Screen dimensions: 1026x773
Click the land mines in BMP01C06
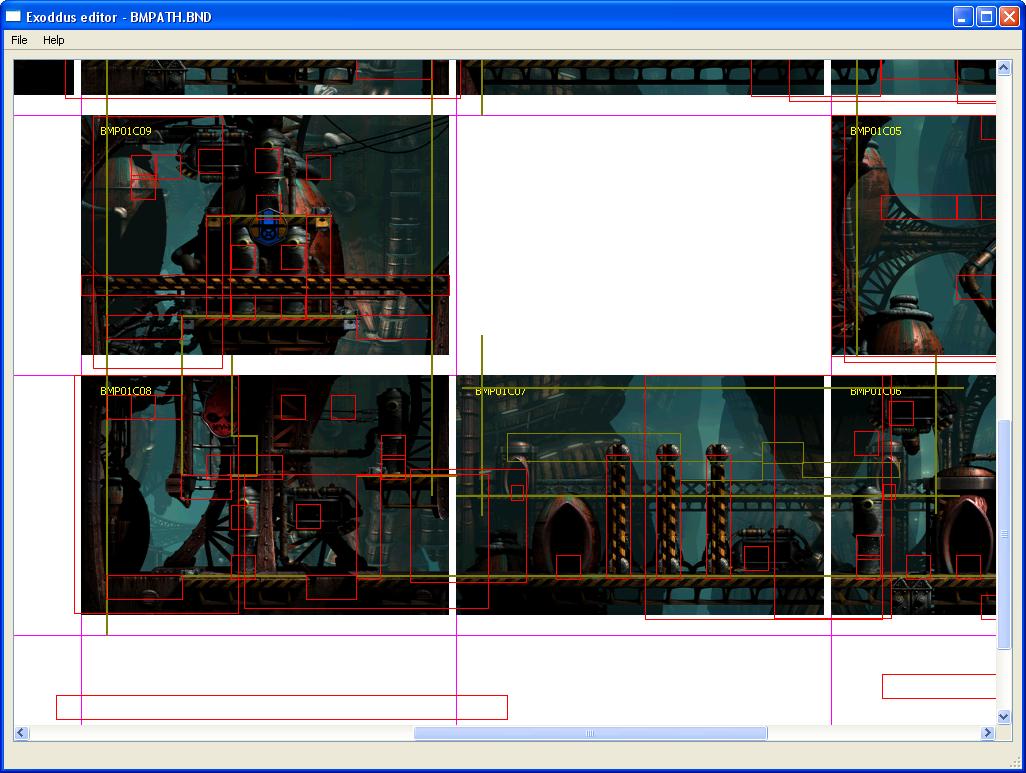point(912,595)
